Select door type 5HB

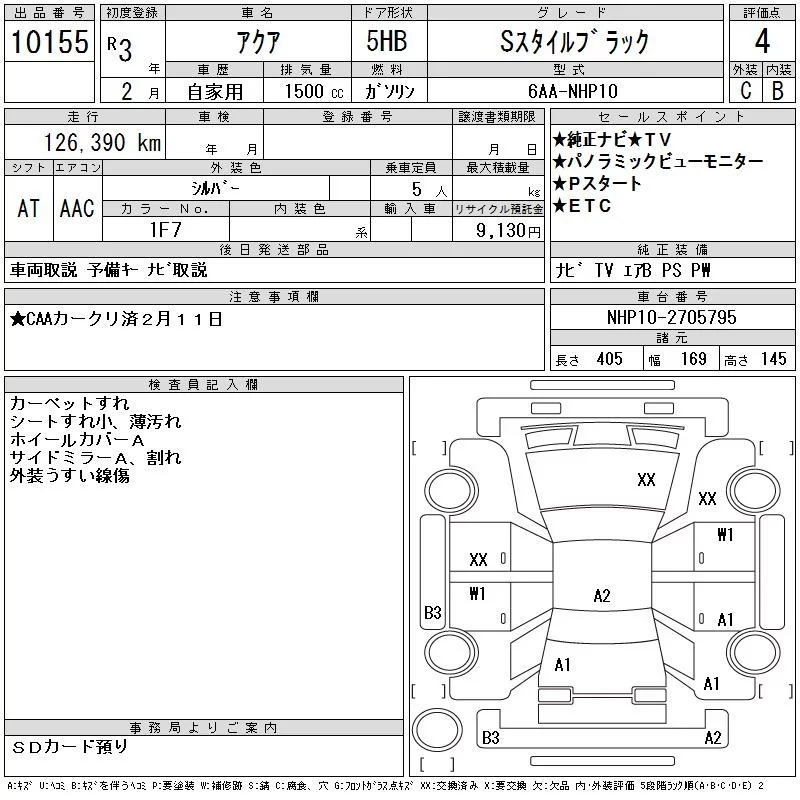pos(387,41)
